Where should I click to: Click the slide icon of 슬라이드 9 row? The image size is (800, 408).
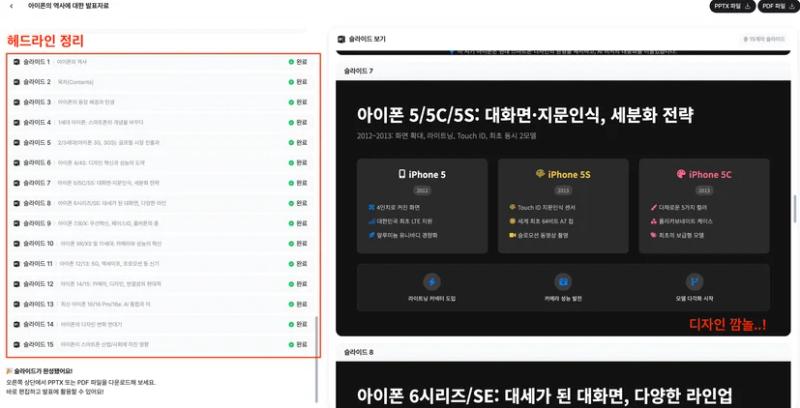click(17, 223)
